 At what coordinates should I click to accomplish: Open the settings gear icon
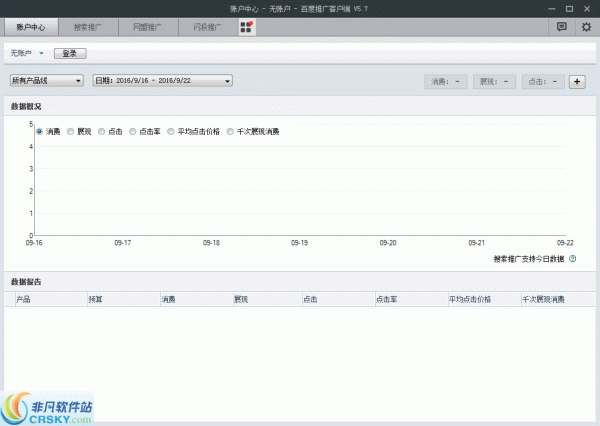[x=586, y=27]
